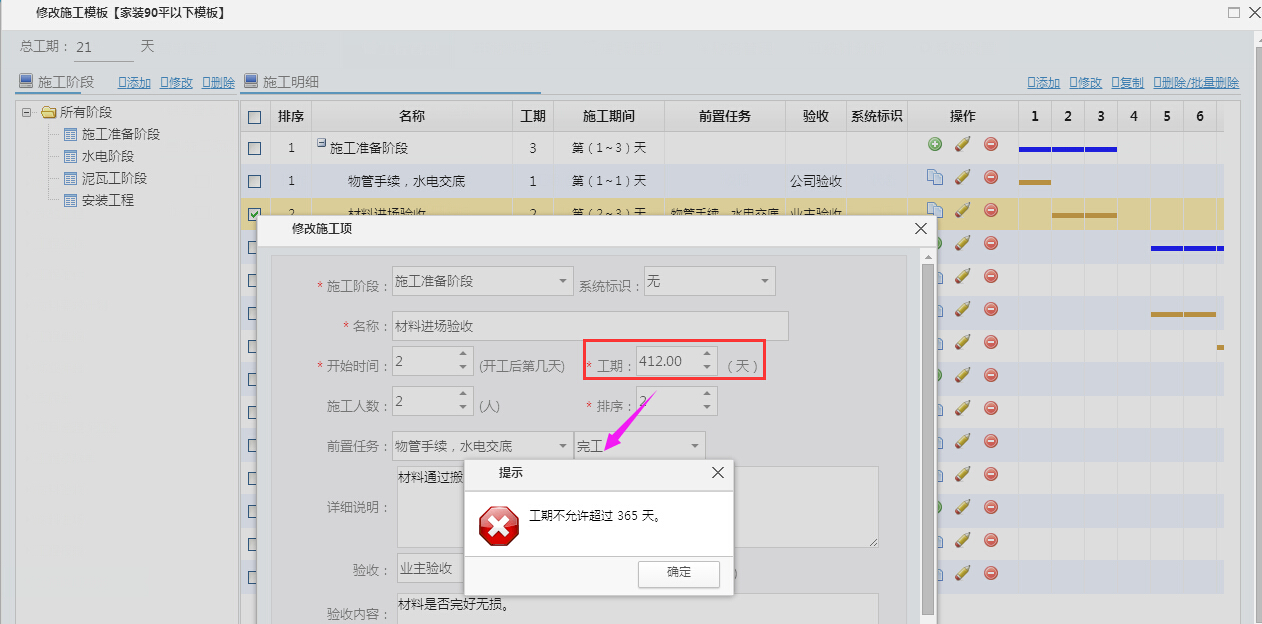This screenshot has height=624, width=1262.
Task: Close the 修改施工项 dialog with X
Action: (x=921, y=229)
